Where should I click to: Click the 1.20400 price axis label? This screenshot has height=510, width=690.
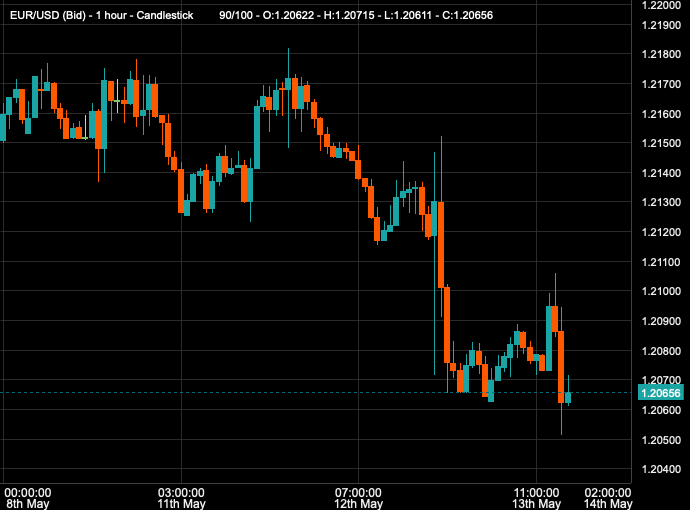click(x=661, y=469)
